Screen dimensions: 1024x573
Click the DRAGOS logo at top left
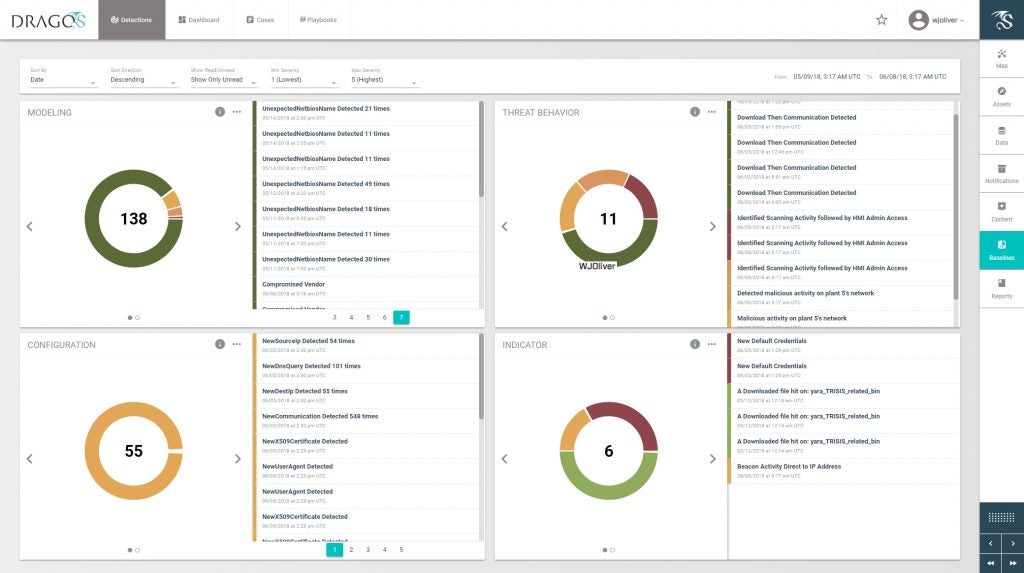pyautogui.click(x=48, y=20)
